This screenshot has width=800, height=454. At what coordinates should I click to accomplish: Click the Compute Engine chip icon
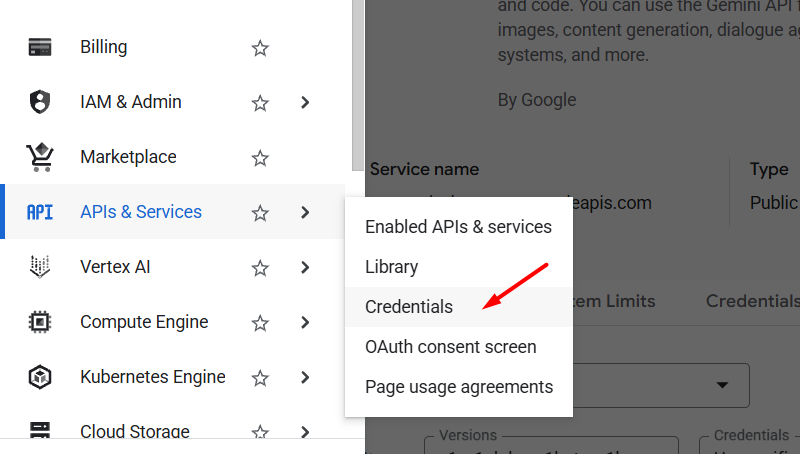40,322
